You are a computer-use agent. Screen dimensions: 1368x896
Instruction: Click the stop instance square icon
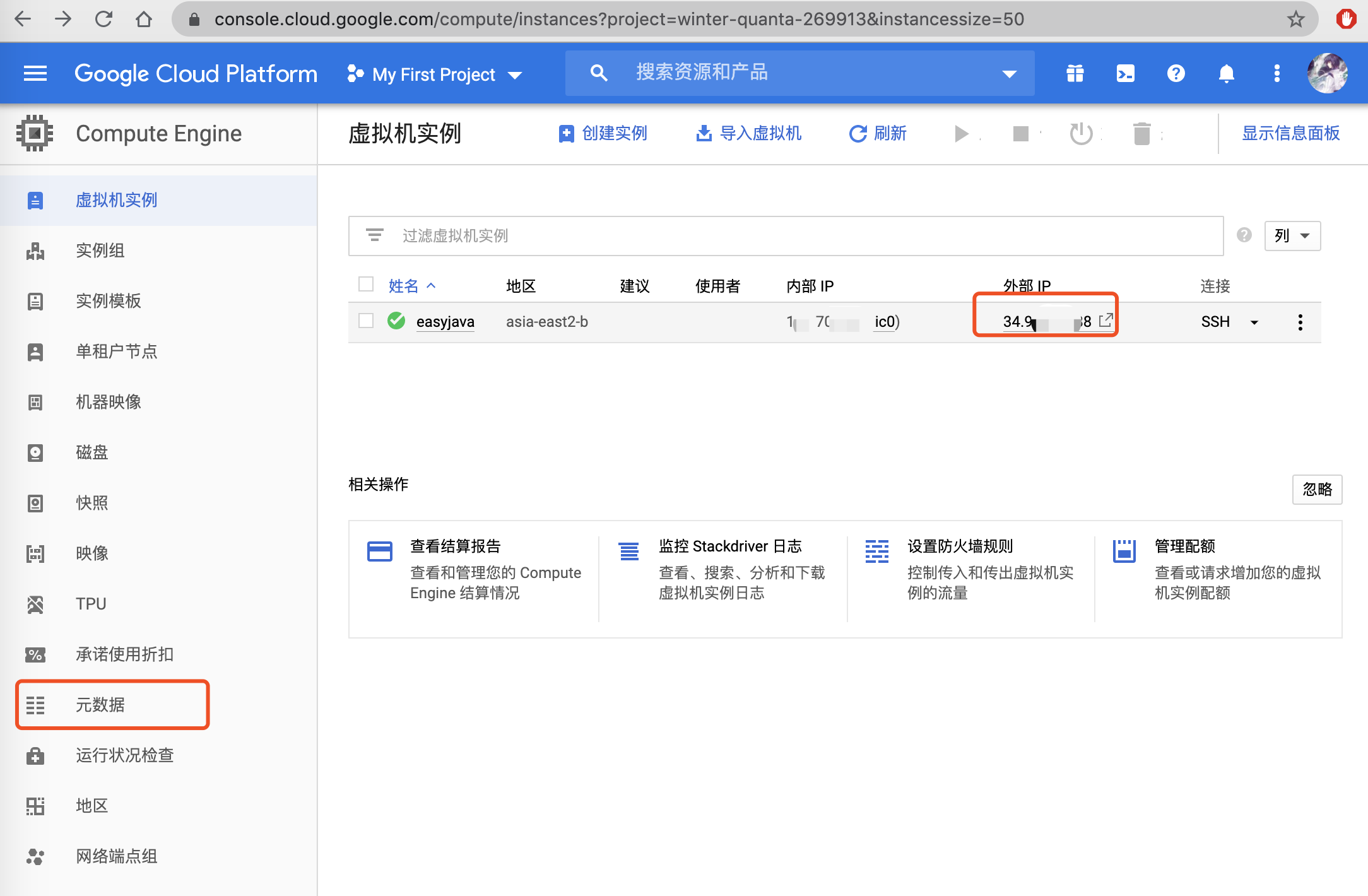pos(1020,134)
